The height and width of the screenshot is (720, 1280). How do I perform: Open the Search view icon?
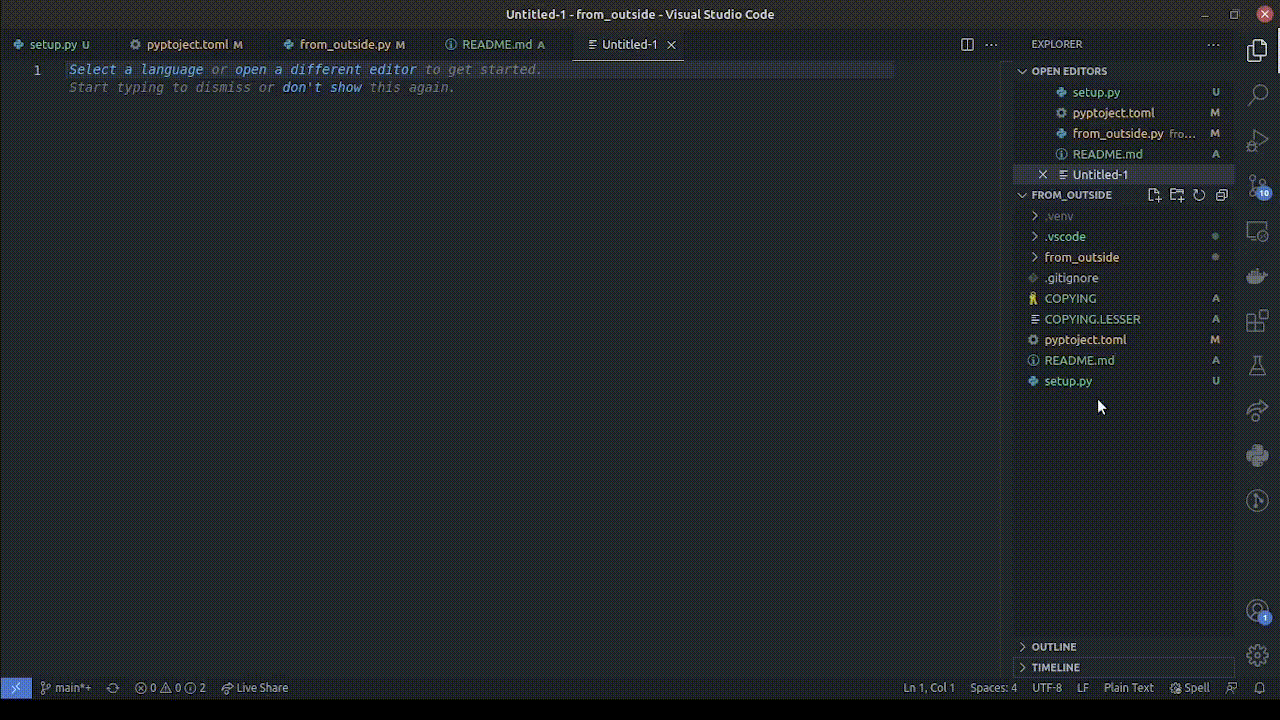point(1257,96)
